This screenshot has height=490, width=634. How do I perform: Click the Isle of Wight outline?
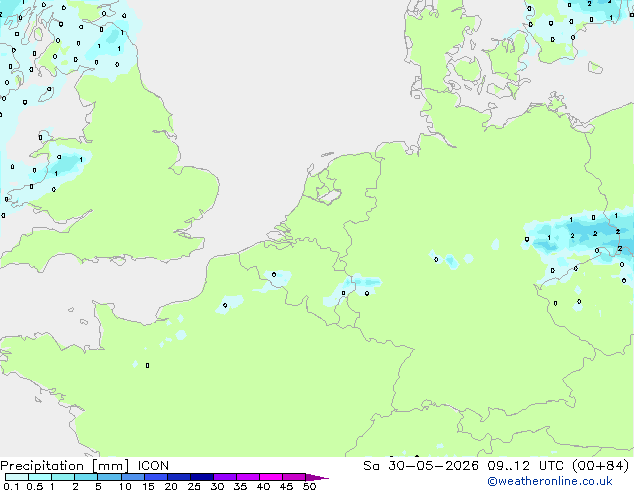tap(118, 260)
